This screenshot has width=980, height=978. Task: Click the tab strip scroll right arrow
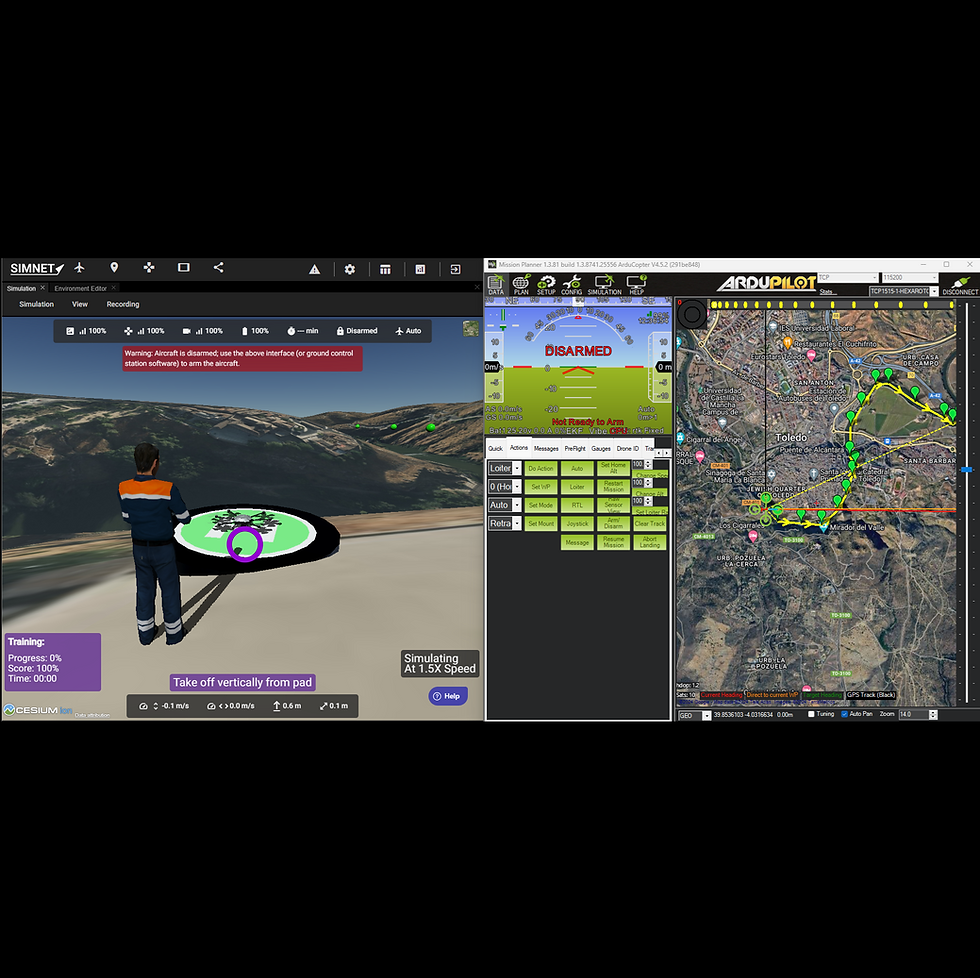pyautogui.click(x=667, y=452)
